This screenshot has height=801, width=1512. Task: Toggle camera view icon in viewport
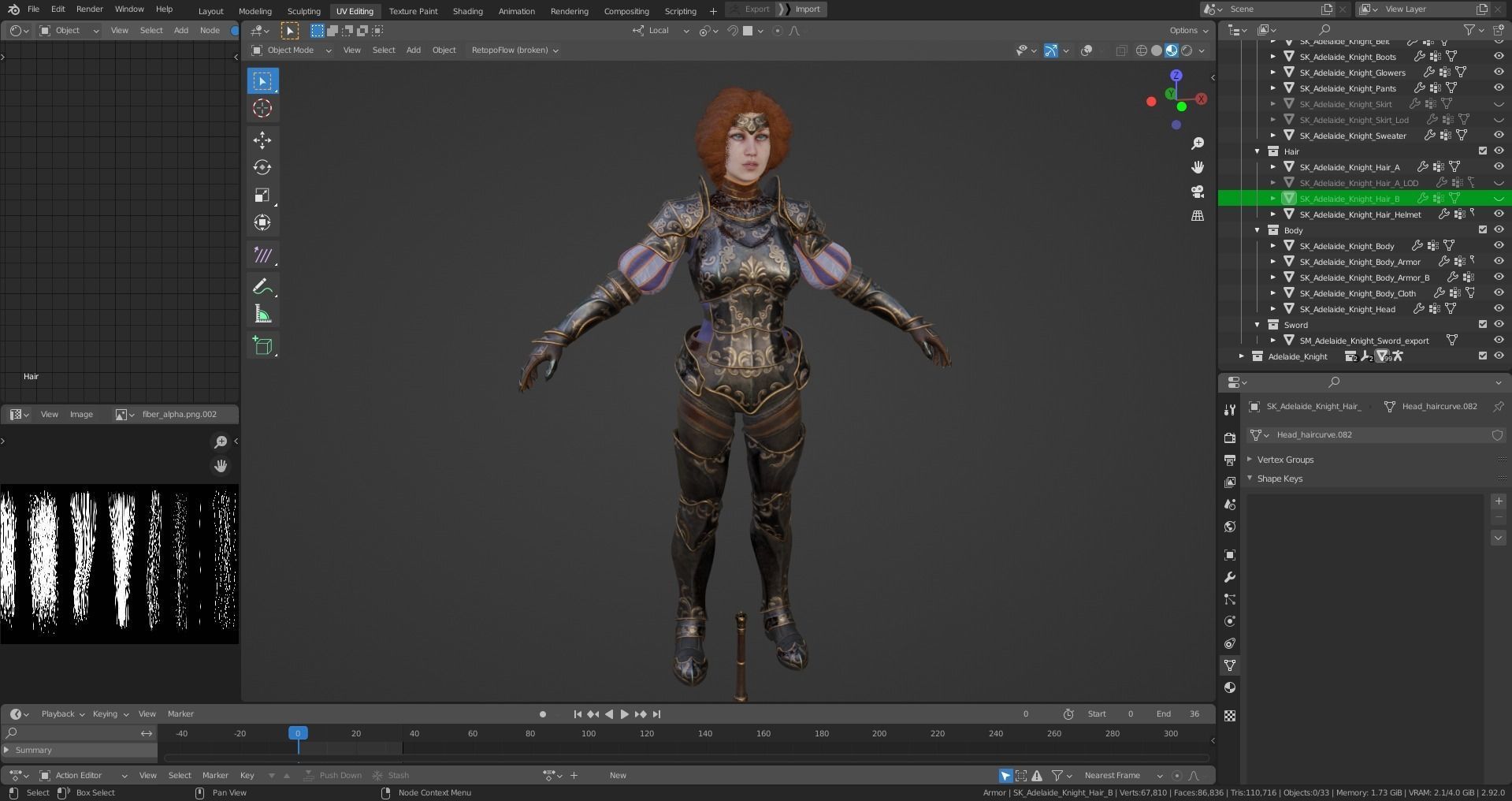click(x=1198, y=192)
